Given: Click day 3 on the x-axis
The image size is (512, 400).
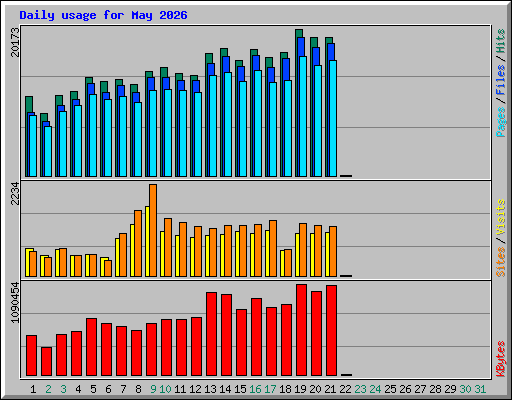Looking at the screenshot, I should pos(63,389).
